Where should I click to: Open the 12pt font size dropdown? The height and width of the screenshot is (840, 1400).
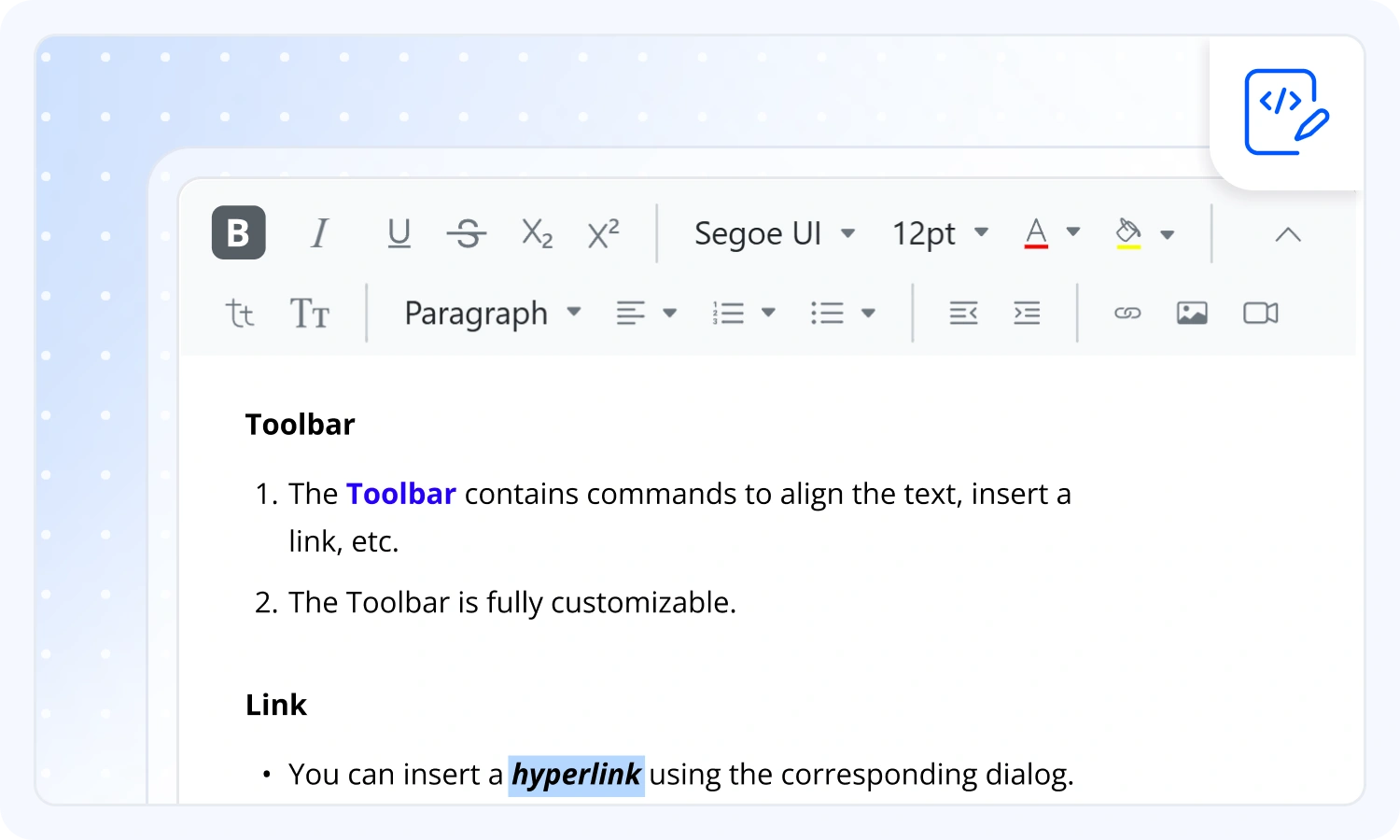tap(940, 232)
